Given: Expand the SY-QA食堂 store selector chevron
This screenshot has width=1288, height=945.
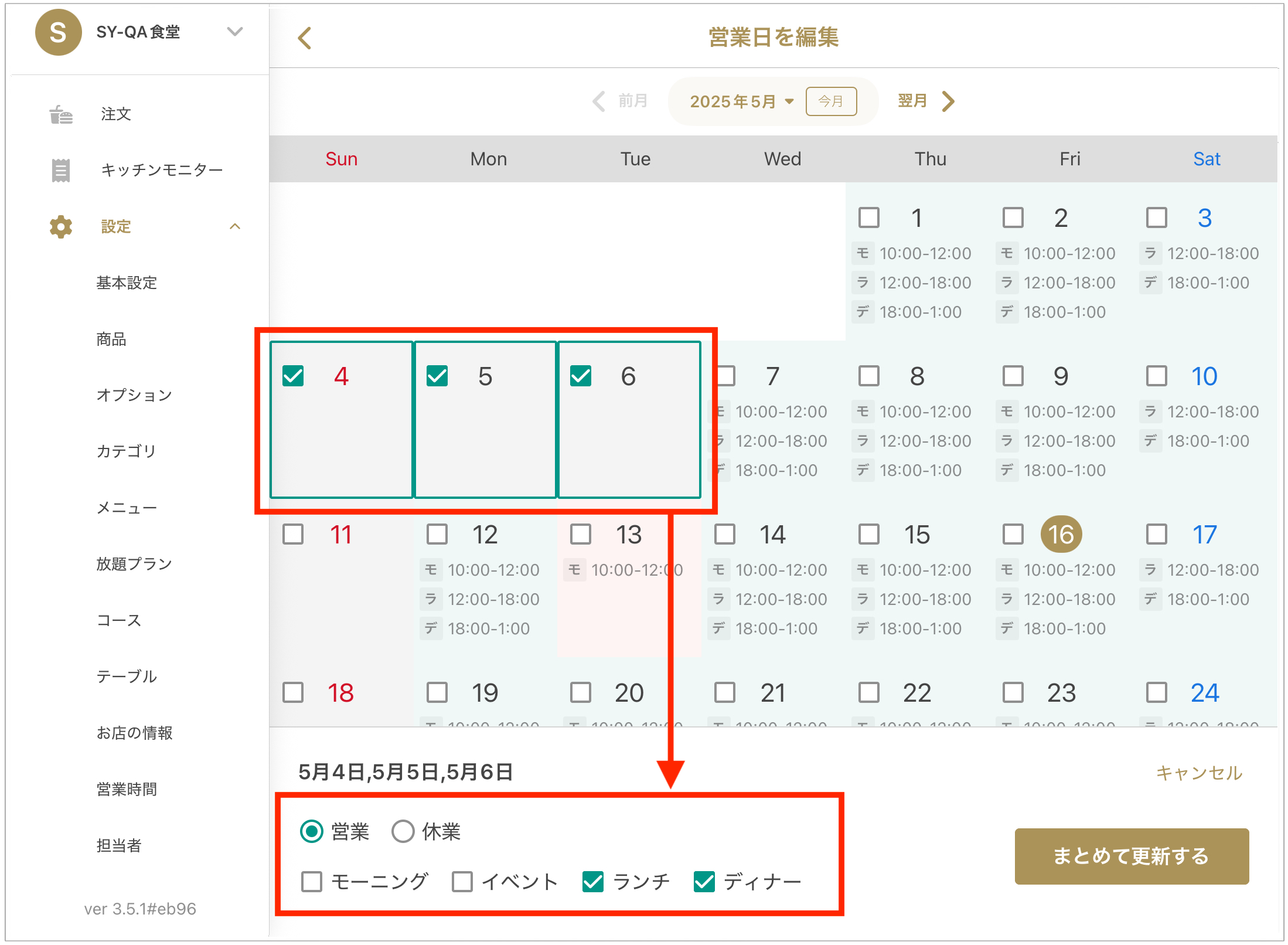Looking at the screenshot, I should tap(235, 32).
